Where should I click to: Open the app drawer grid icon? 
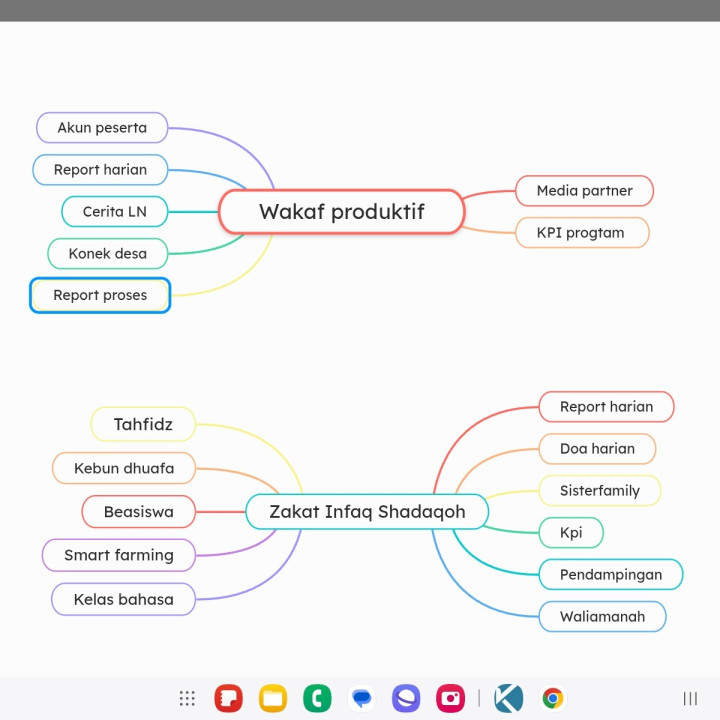pos(187,698)
